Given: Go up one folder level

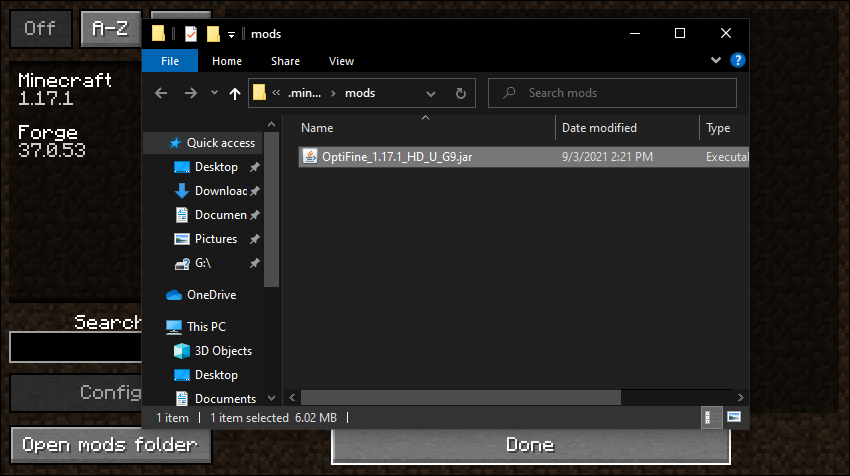Looking at the screenshot, I should click(234, 93).
